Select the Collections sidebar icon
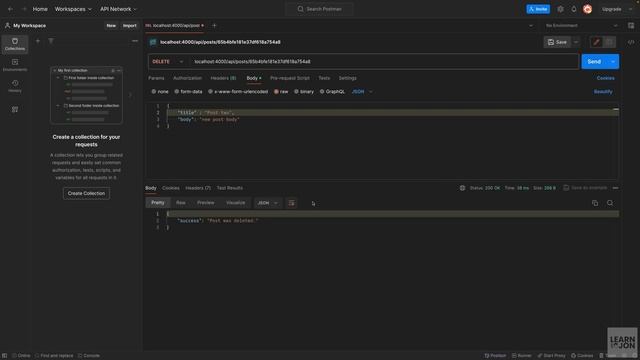This screenshot has height=360, width=640. [x=15, y=44]
